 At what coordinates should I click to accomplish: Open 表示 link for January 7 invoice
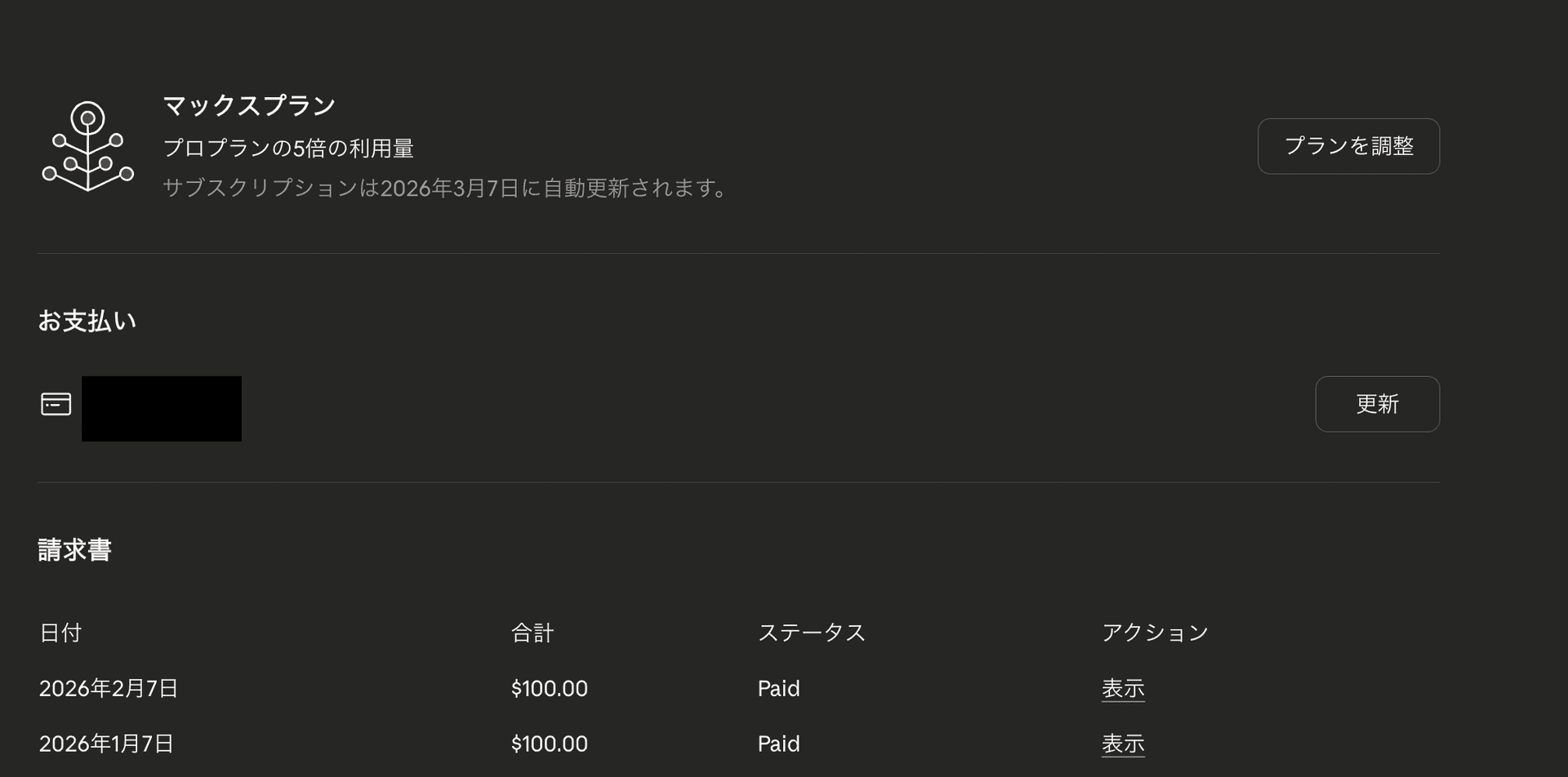click(x=1122, y=744)
